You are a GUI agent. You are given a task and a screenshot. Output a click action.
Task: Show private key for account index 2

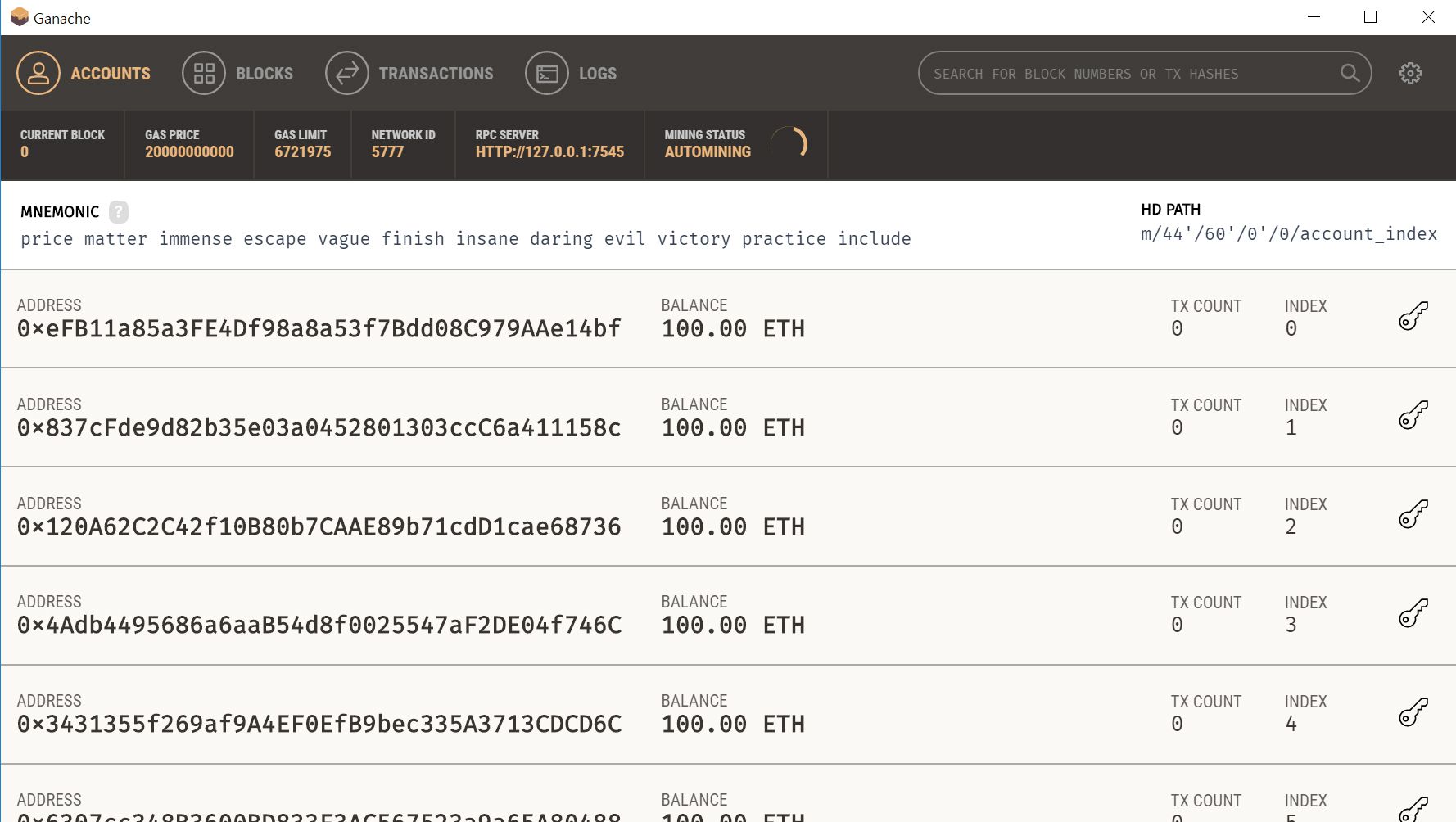(x=1413, y=514)
